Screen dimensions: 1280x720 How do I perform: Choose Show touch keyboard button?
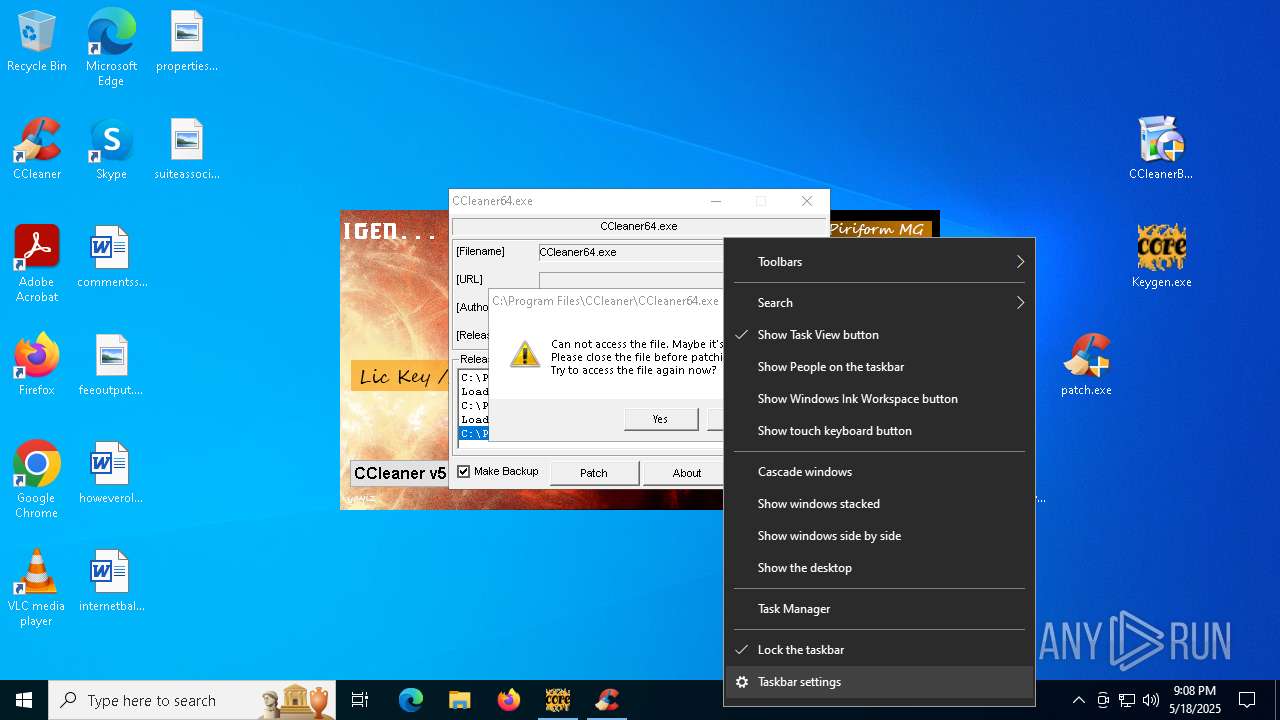[x=880, y=431]
